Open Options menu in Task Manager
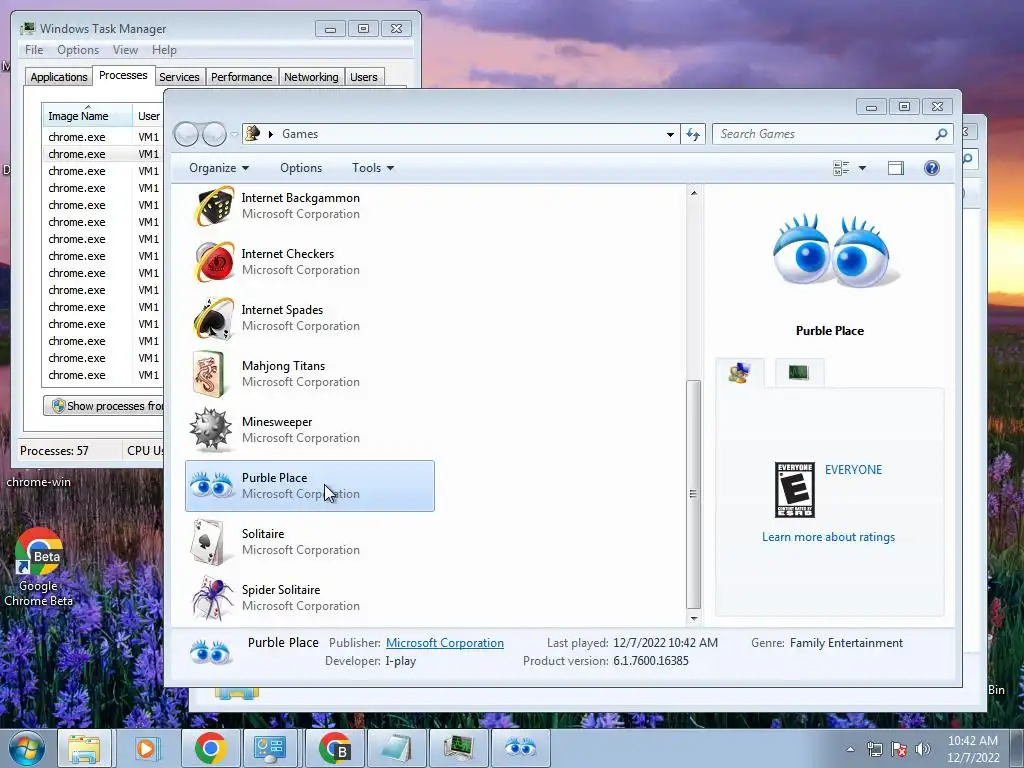Screen dimensions: 1024x768 coord(78,50)
